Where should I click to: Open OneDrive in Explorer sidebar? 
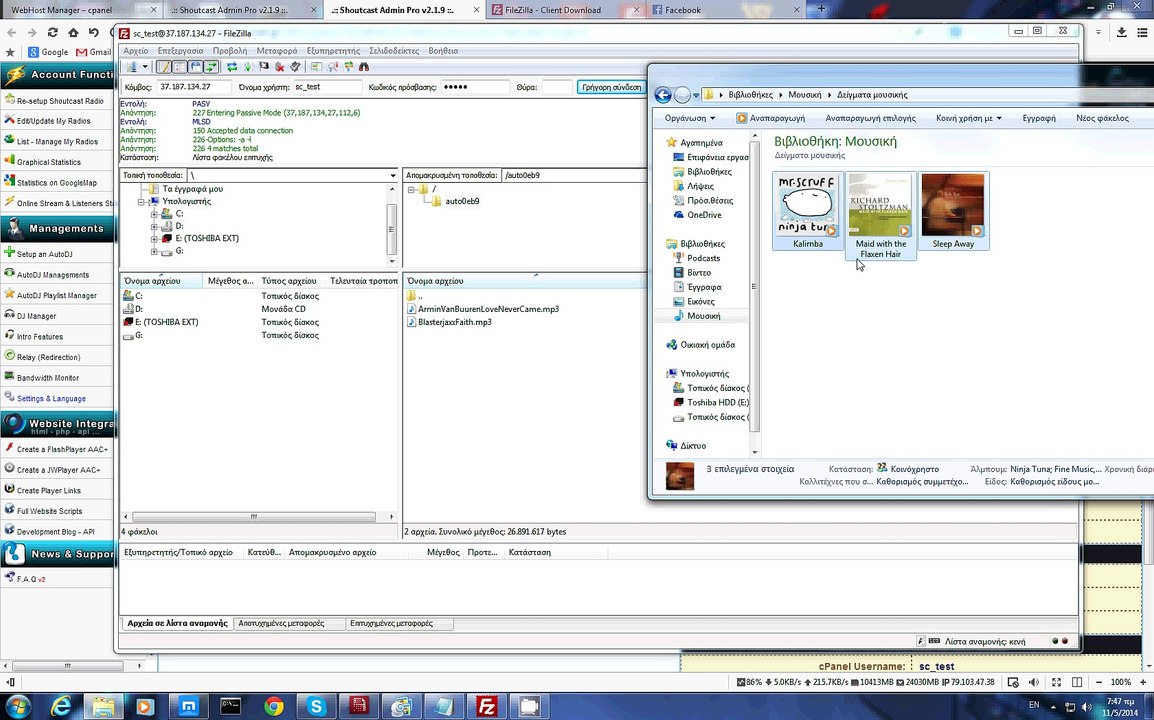click(x=704, y=215)
